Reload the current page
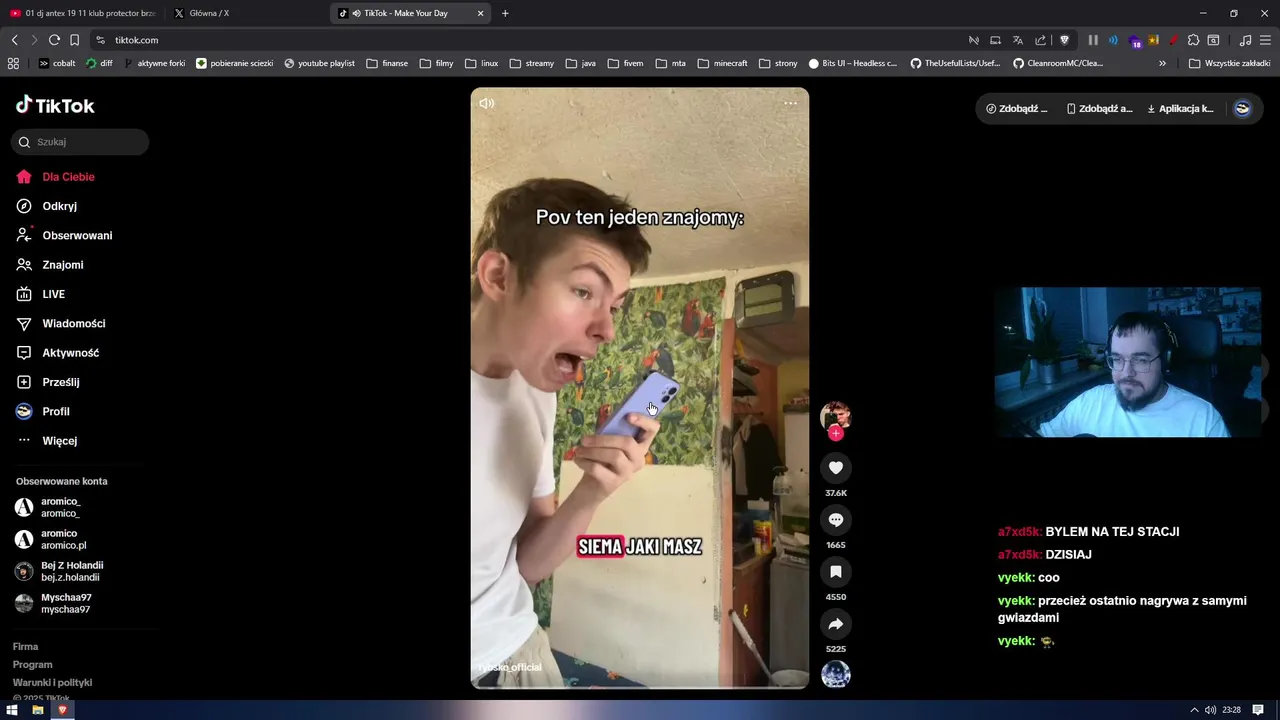This screenshot has height=720, width=1280. 54,40
